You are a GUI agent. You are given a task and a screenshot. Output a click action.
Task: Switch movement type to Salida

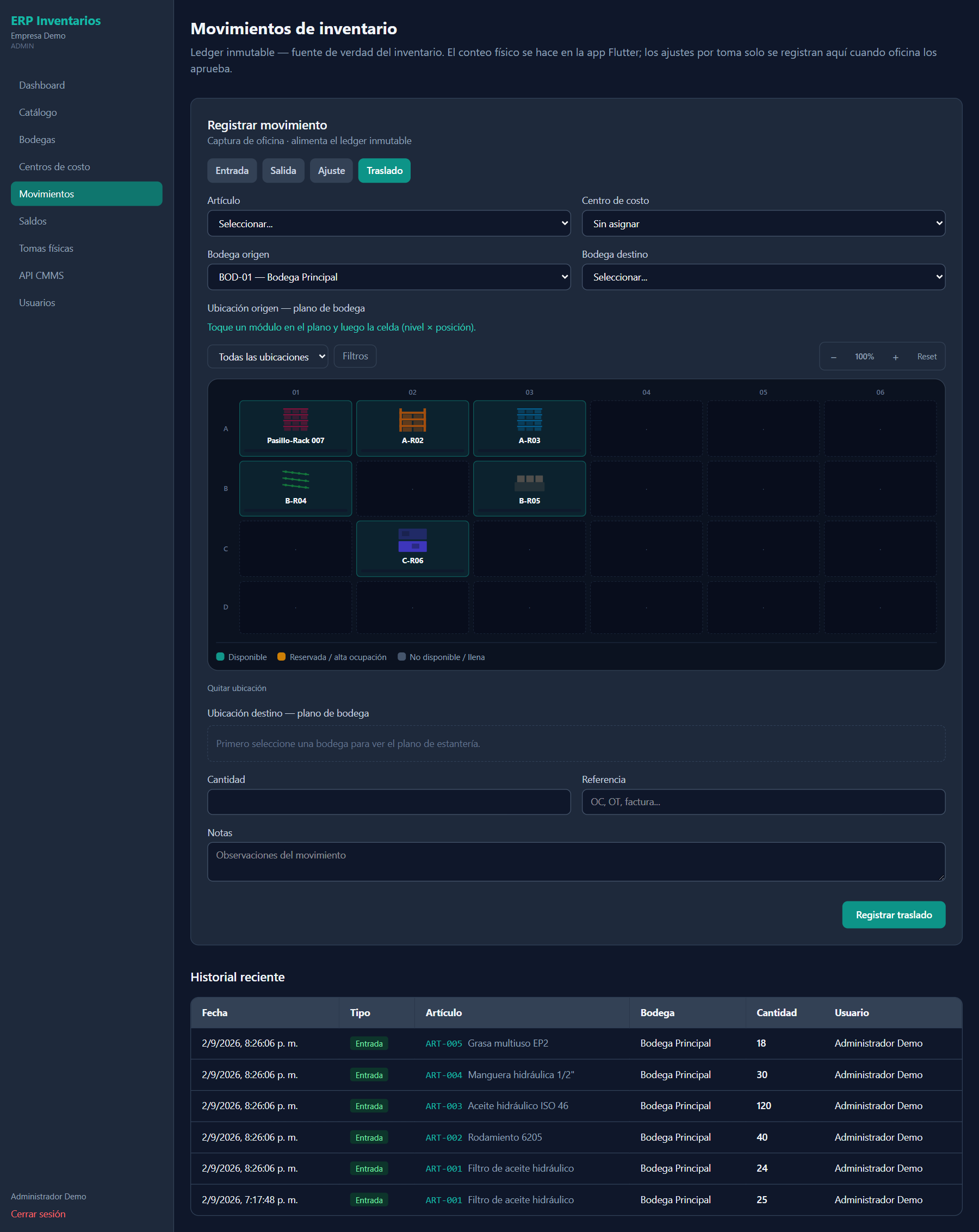pos(283,170)
